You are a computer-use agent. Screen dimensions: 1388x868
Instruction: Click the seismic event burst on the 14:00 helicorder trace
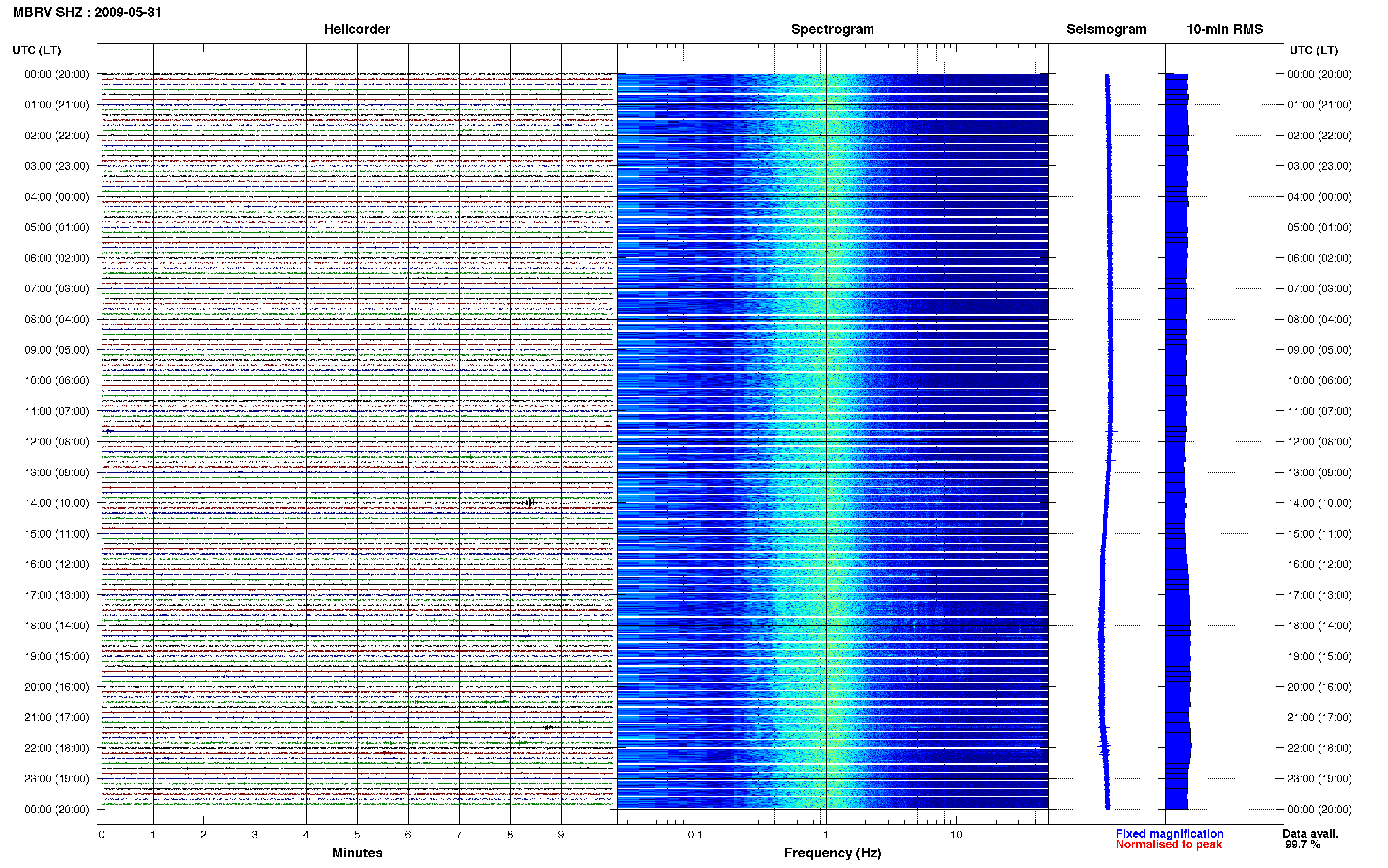pyautogui.click(x=530, y=503)
